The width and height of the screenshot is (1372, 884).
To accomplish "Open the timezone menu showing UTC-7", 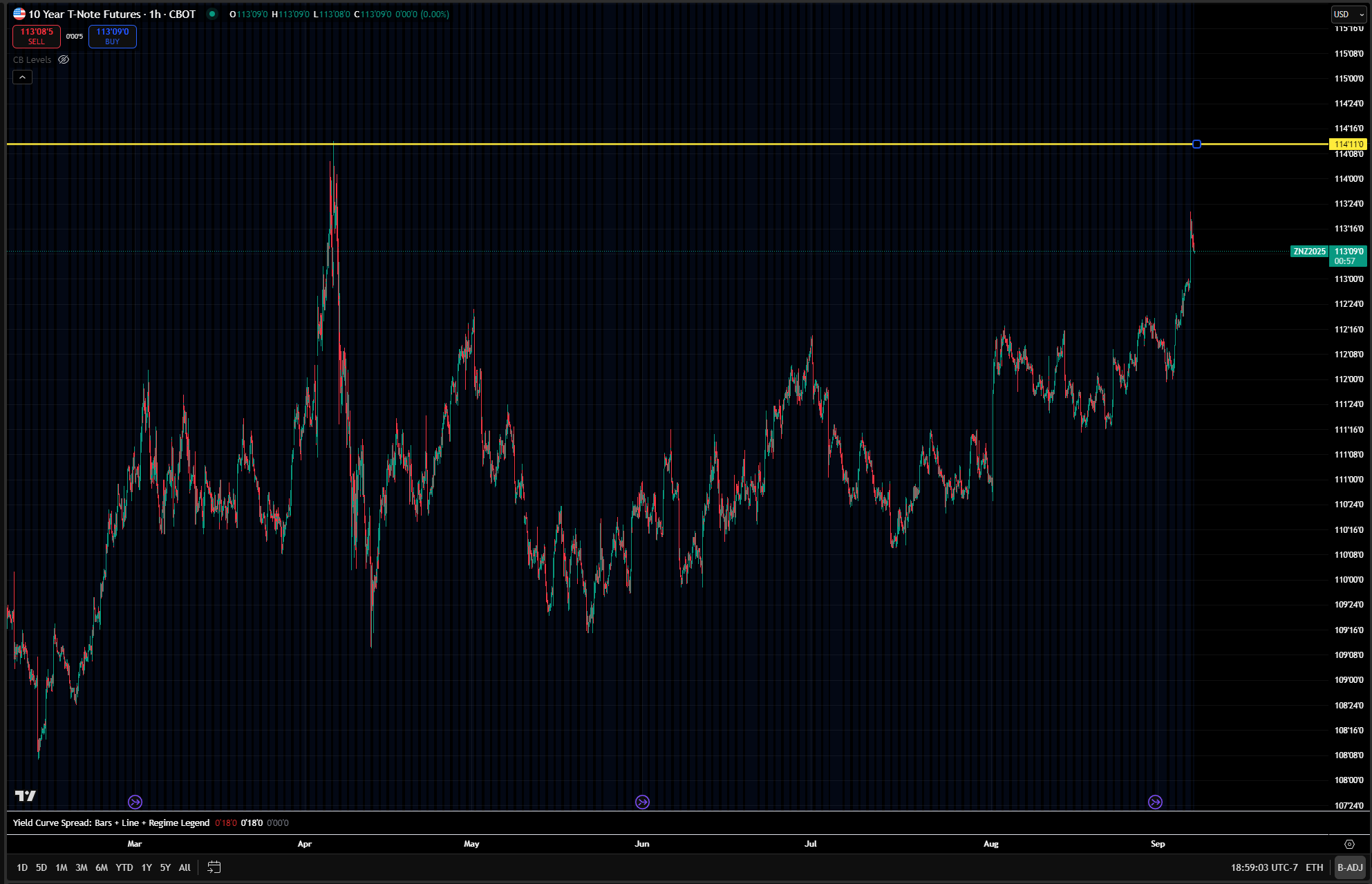I will tap(1264, 867).
